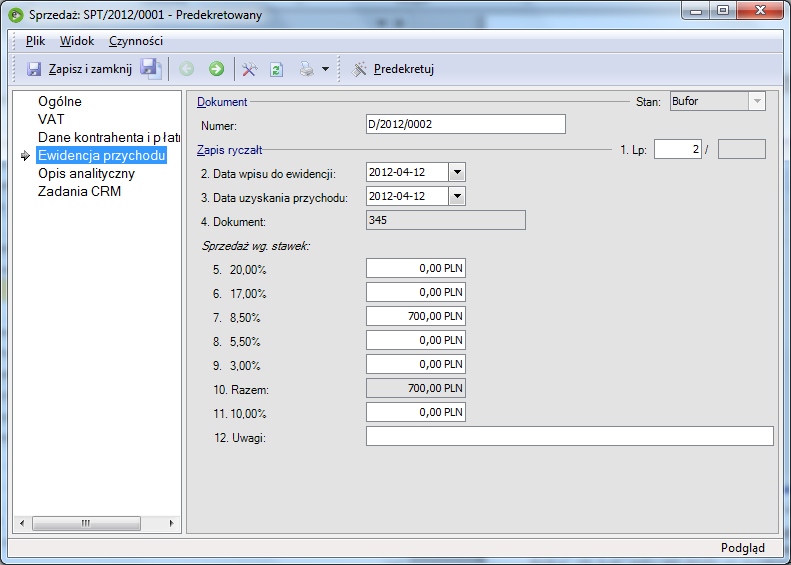Click the Stan: label

[648, 102]
